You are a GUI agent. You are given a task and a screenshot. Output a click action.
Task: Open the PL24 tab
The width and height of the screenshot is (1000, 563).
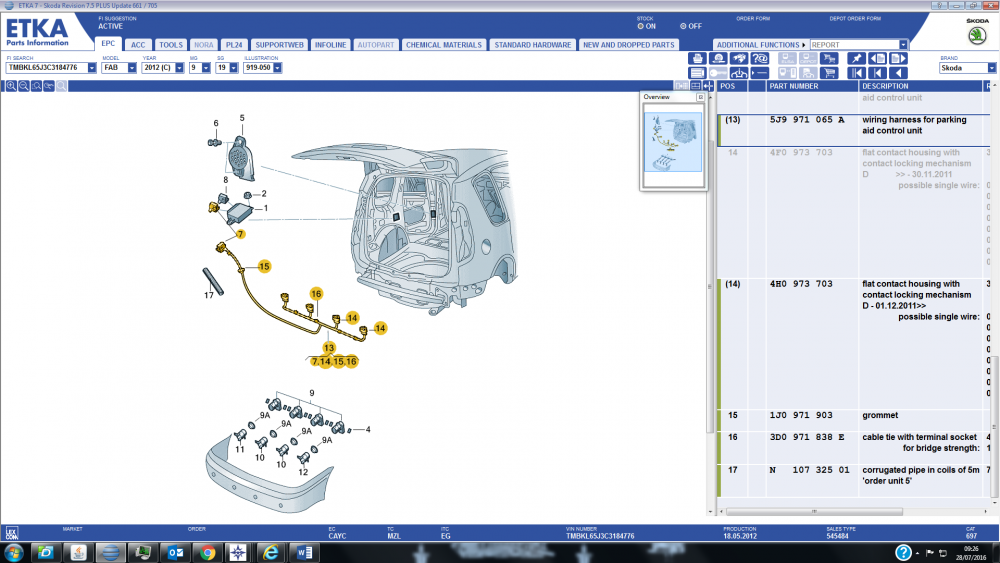[234, 45]
